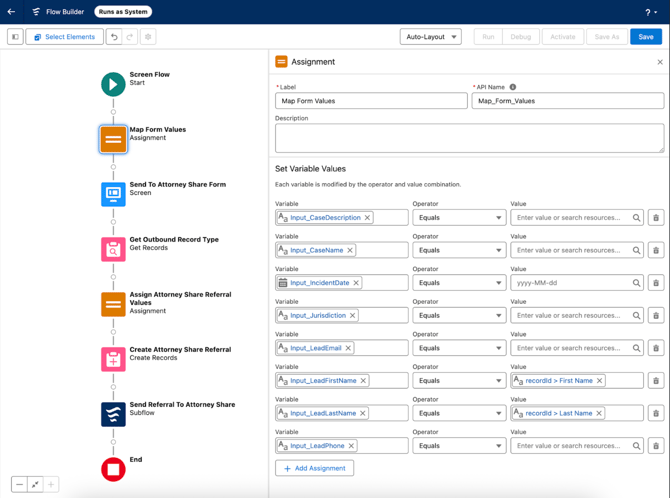Open Operator dropdown for Input_LeadPhone

pyautogui.click(x=459, y=446)
